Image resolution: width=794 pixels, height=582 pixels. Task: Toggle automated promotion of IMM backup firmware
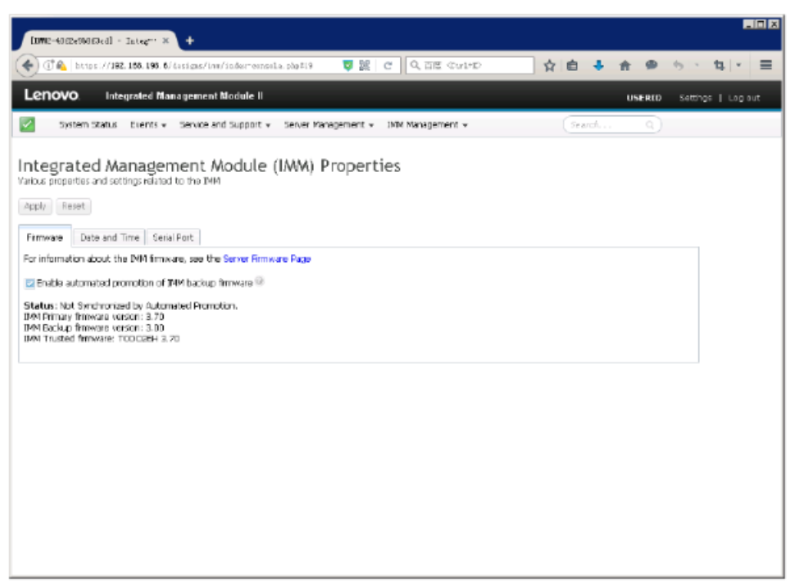point(30,283)
